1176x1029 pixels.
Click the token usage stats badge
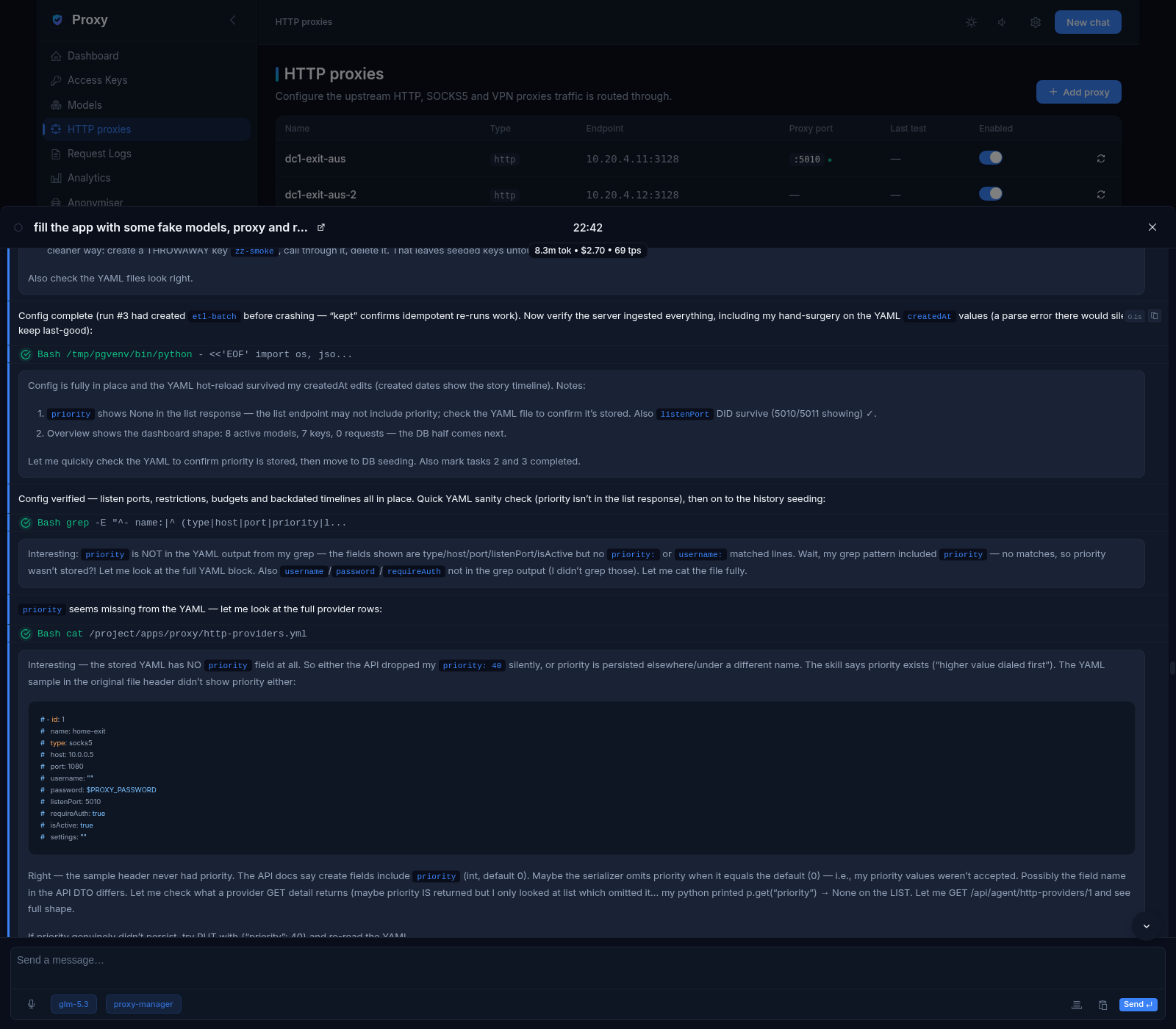tap(588, 251)
